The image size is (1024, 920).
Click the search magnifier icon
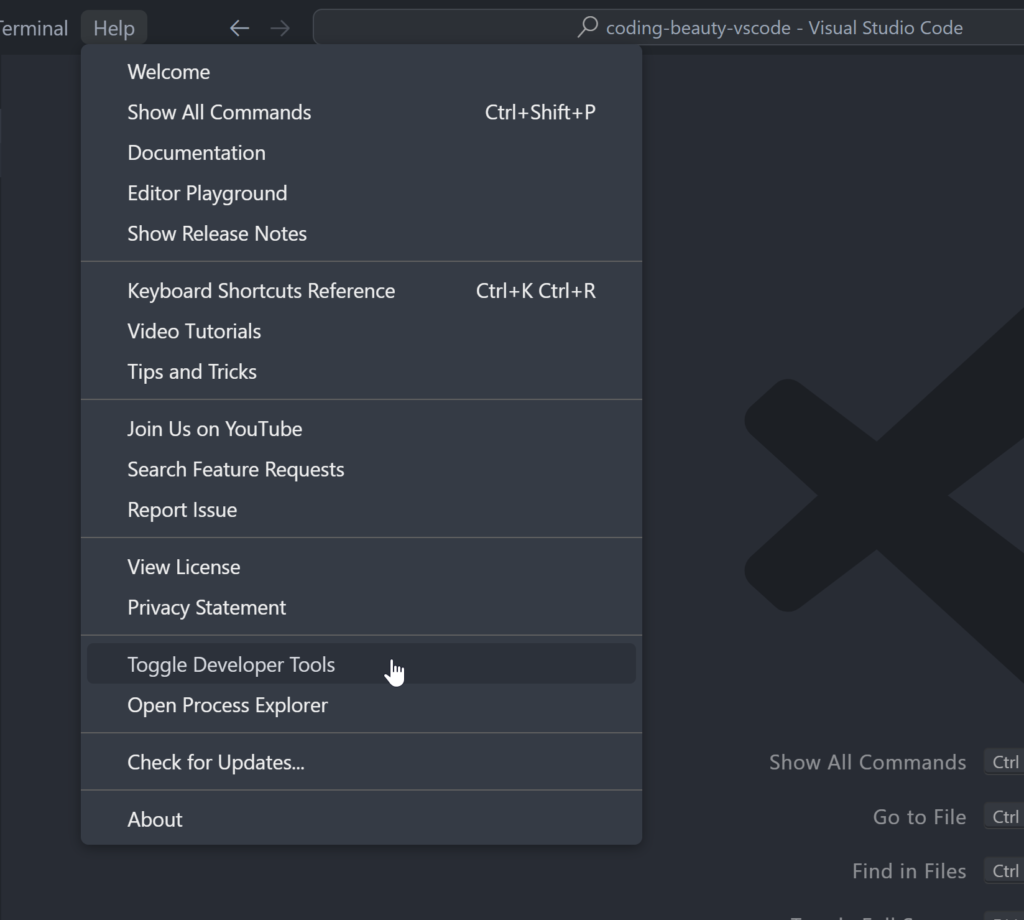click(588, 27)
